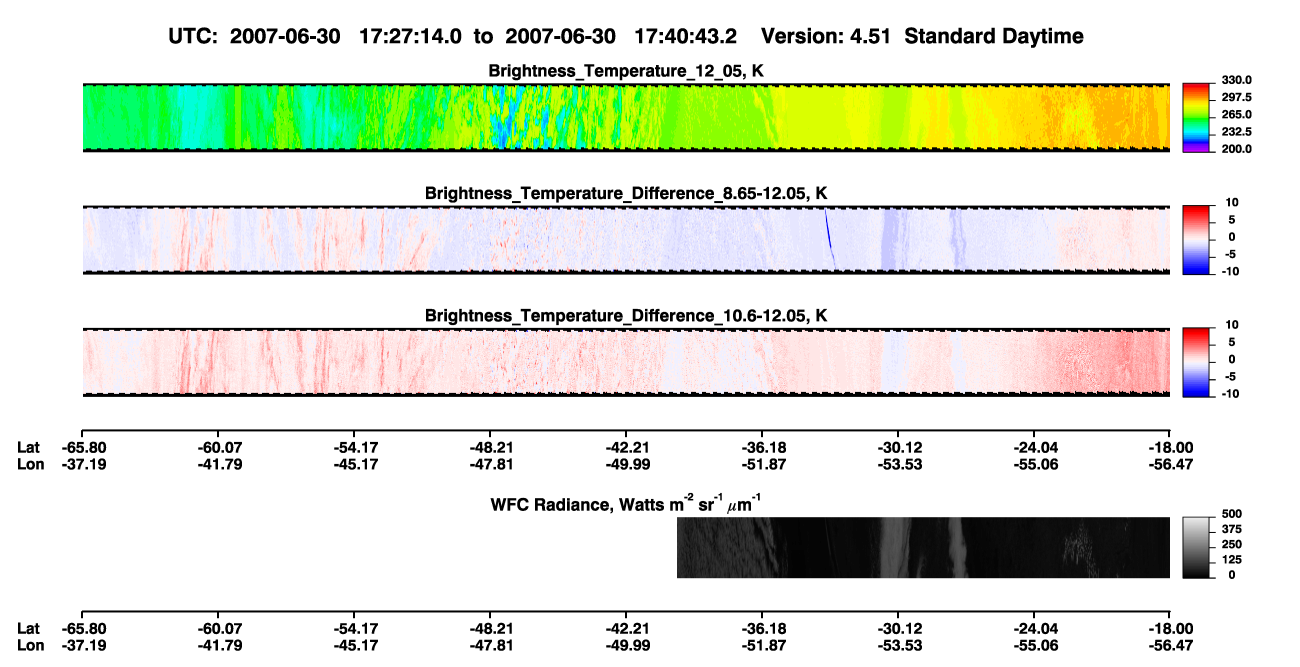Click lower axis longitude -49.99
The height and width of the screenshot is (667, 1300).
point(626,644)
